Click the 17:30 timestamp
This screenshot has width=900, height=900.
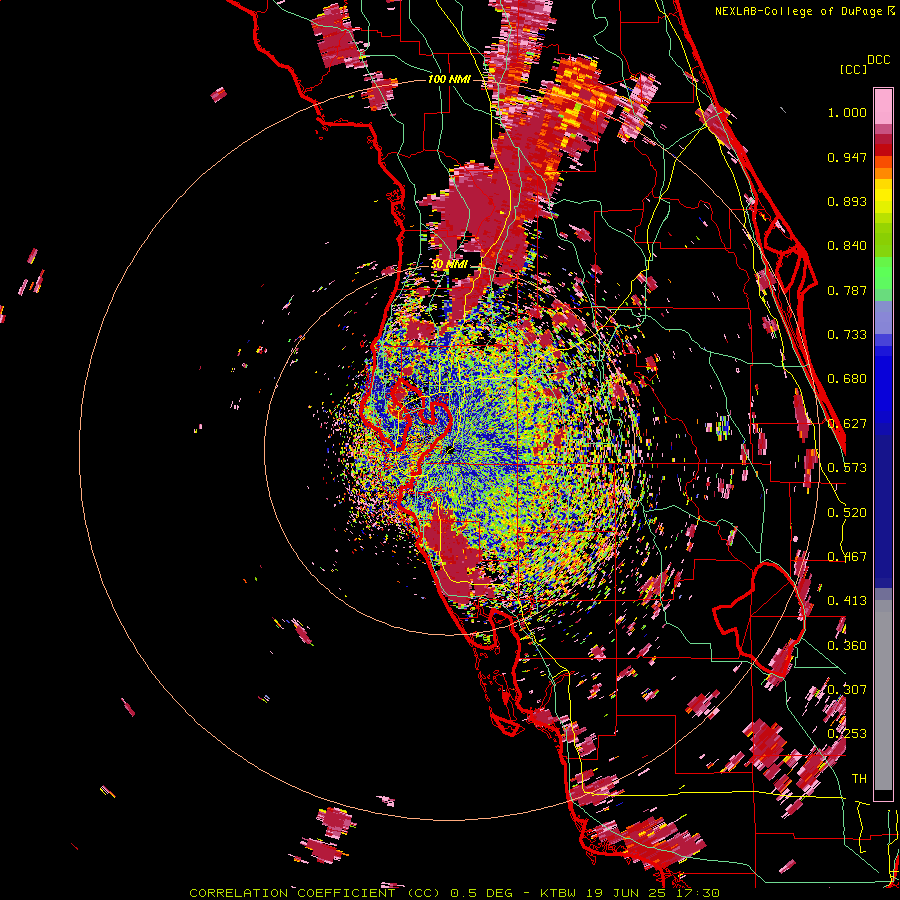click(x=697, y=893)
